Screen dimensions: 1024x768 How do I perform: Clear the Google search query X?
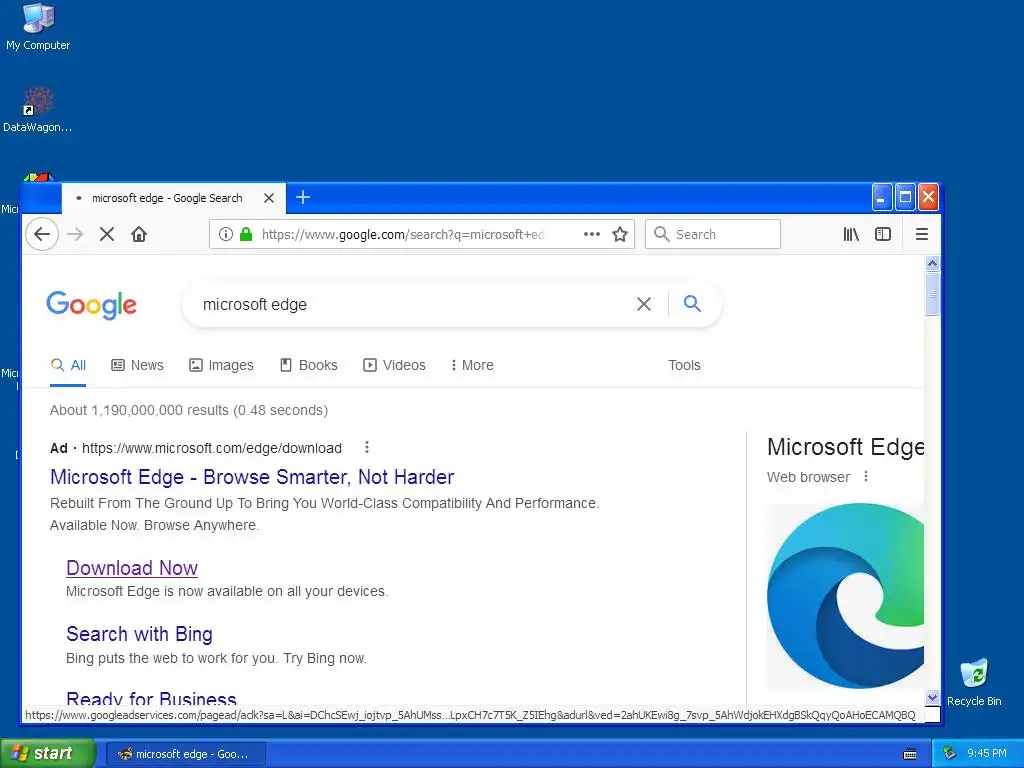(644, 304)
